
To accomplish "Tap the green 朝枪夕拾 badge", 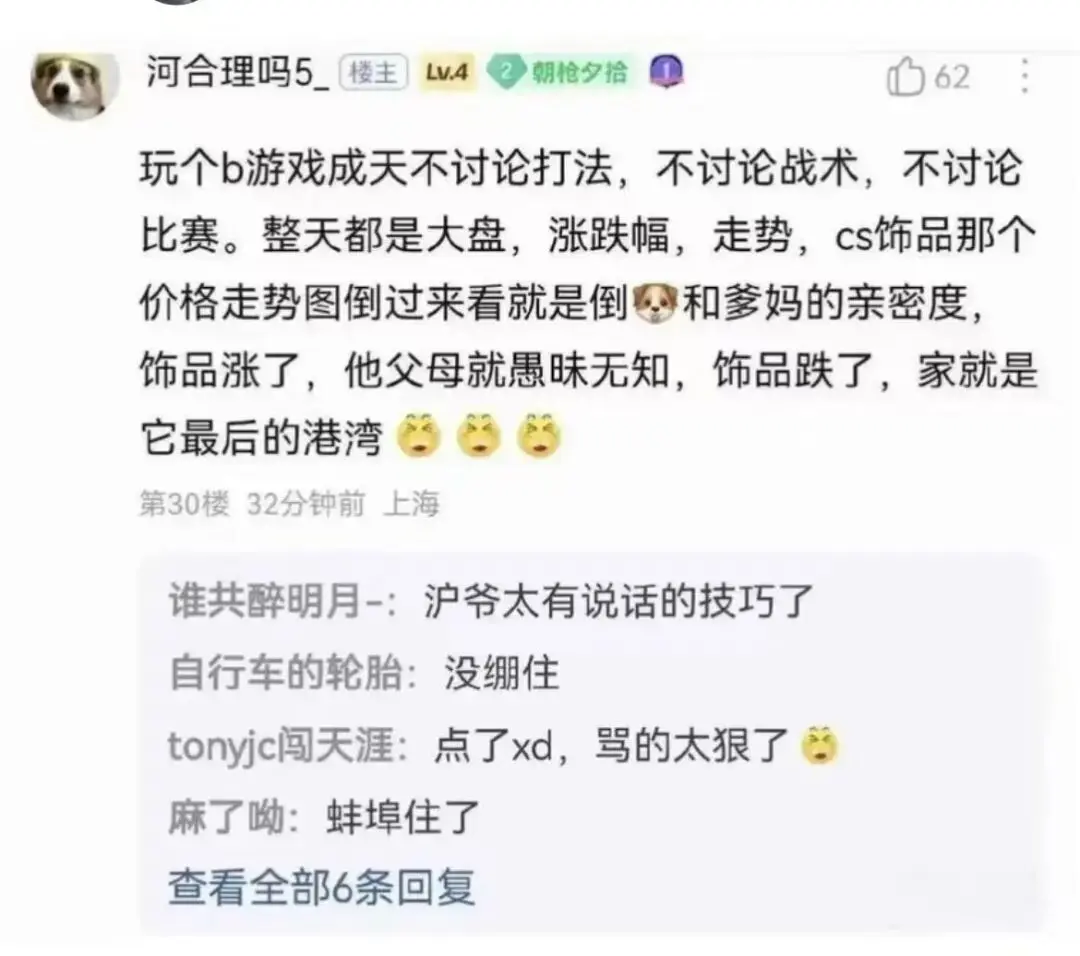I will pos(559,72).
